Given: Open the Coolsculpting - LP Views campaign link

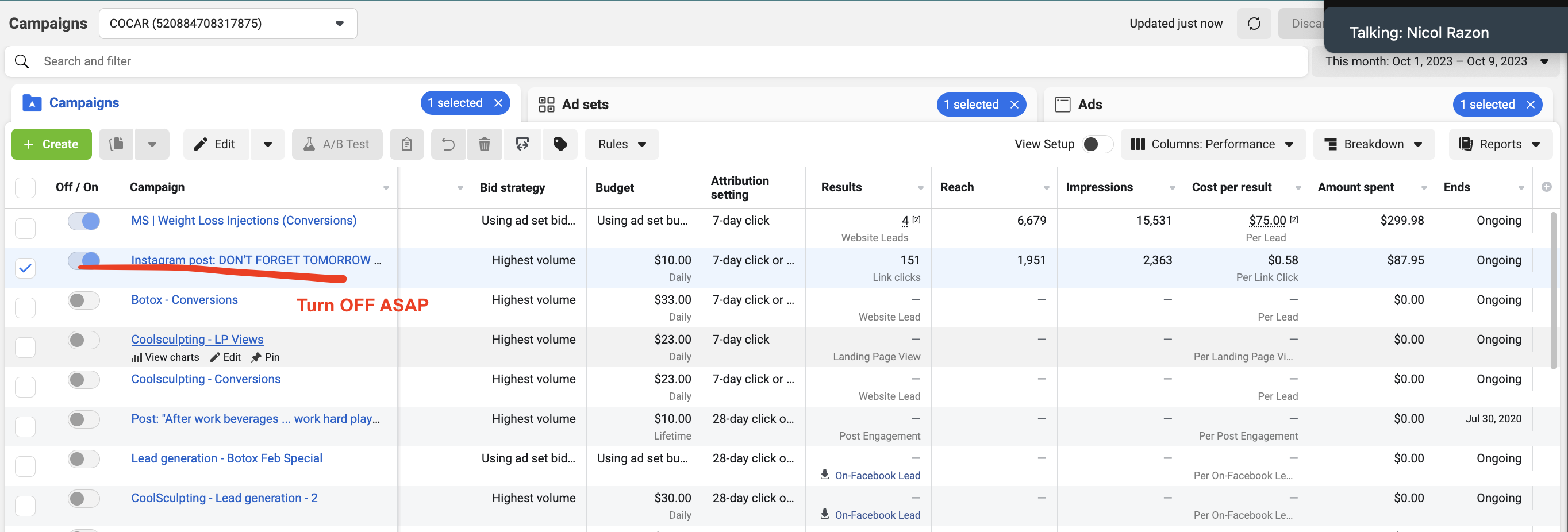Looking at the screenshot, I should [197, 340].
